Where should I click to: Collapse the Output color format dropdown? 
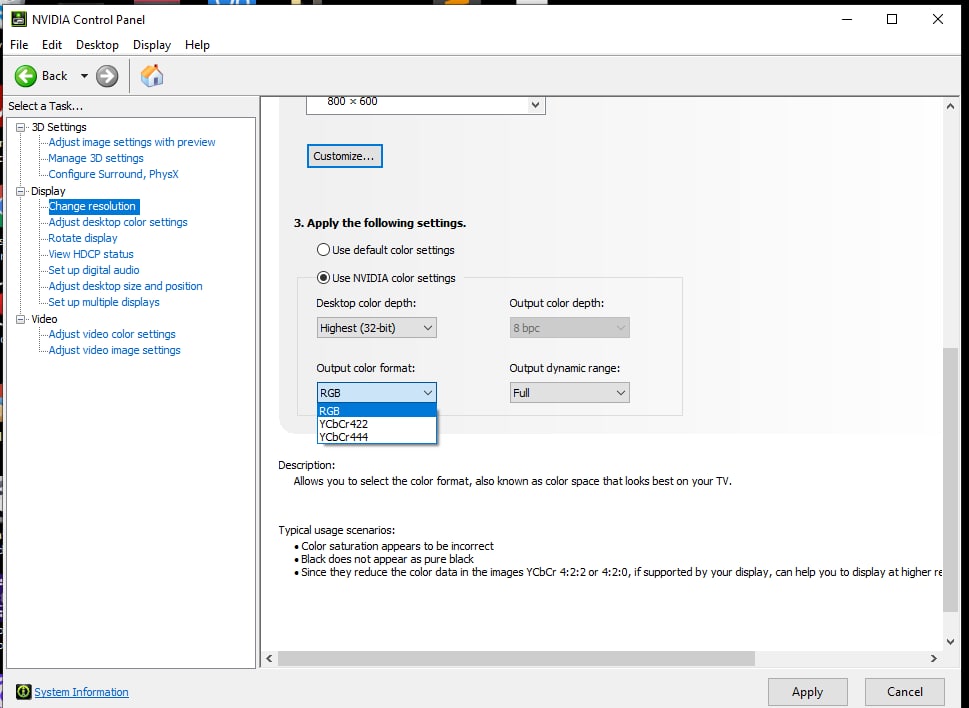[x=376, y=392]
